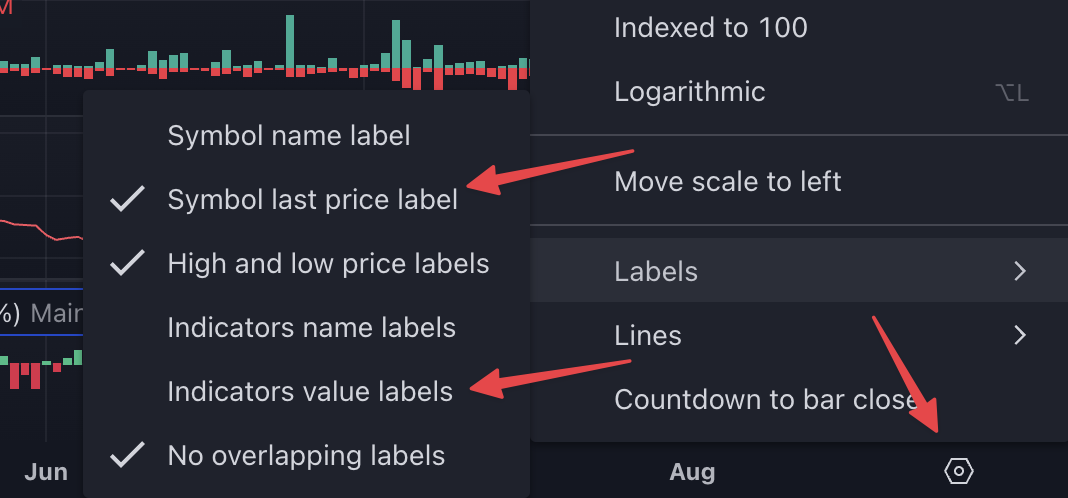Click red histogram bars in lower indicator pane

click(25, 375)
